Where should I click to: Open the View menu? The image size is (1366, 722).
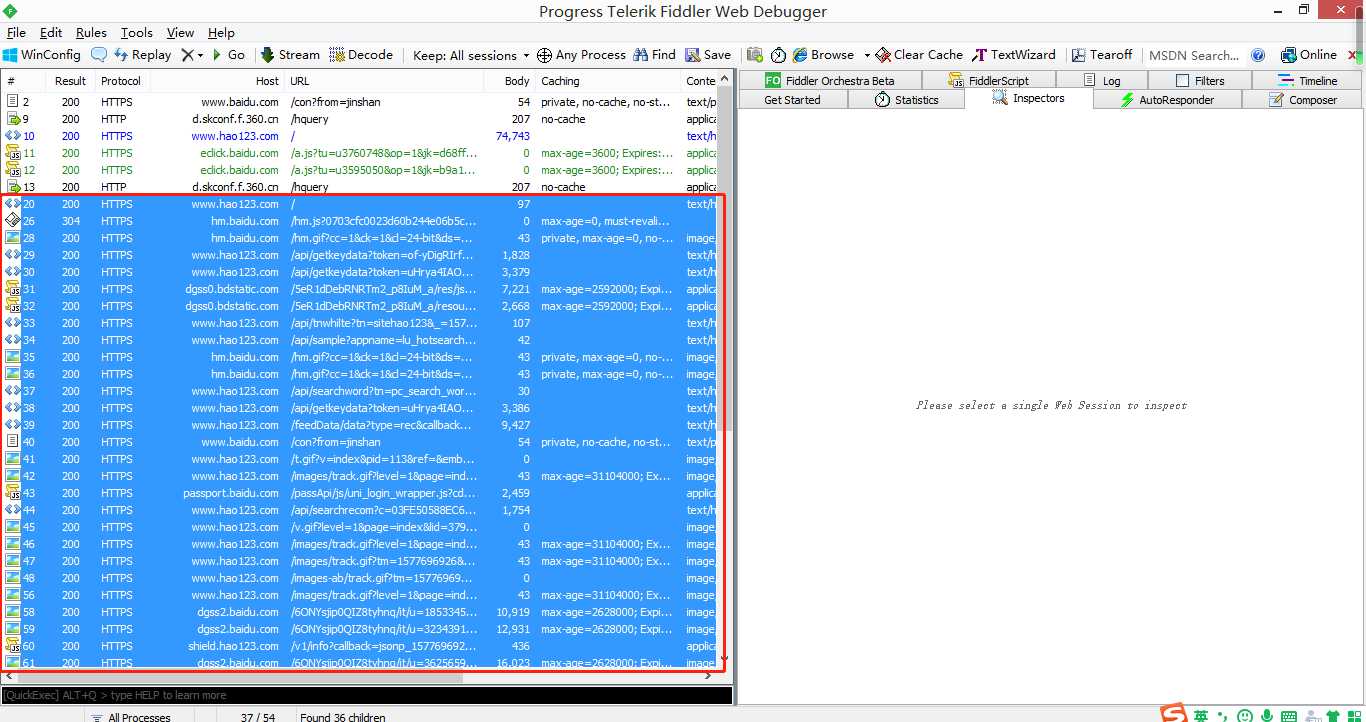180,33
